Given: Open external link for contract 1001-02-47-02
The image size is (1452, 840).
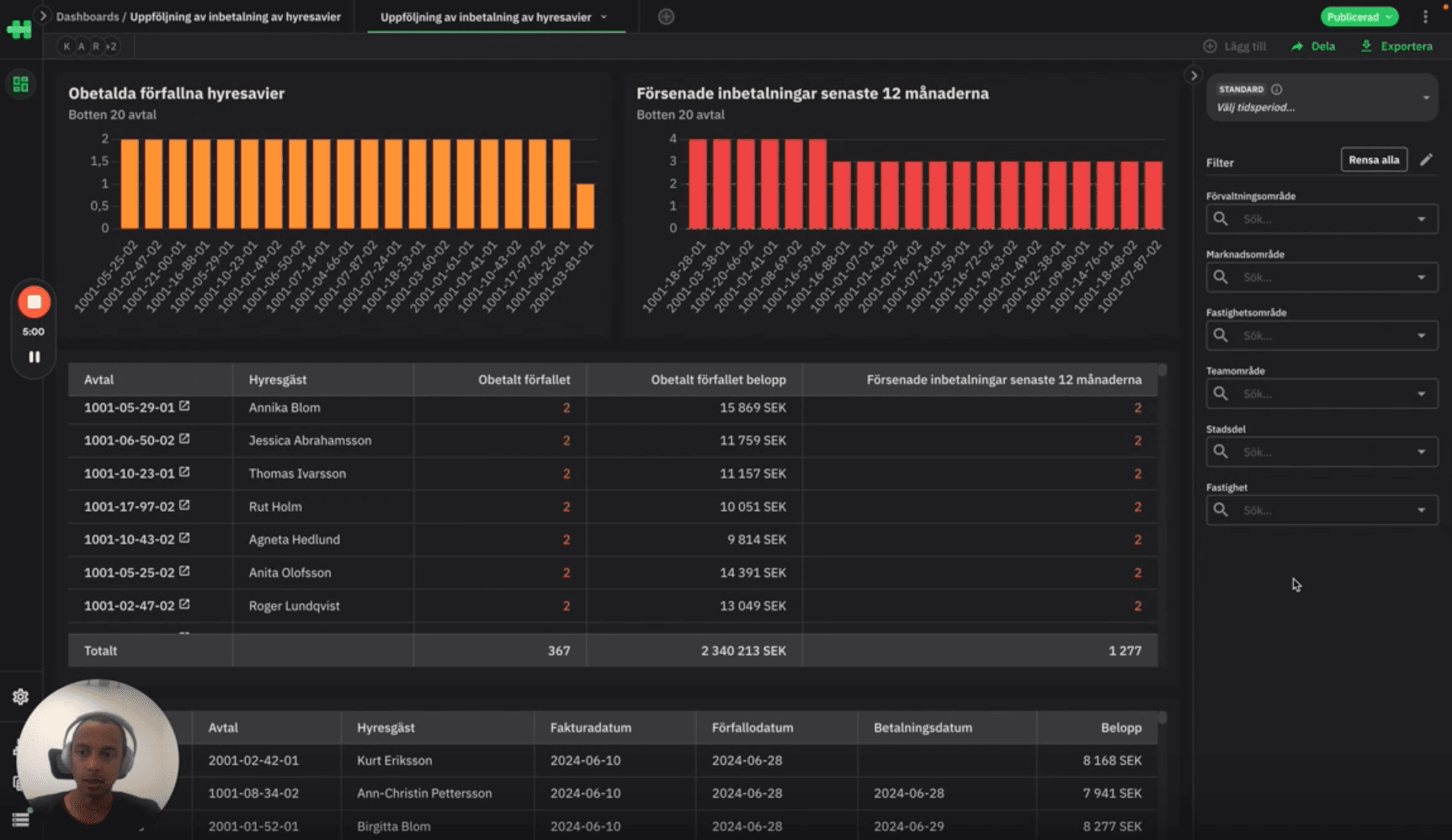Looking at the screenshot, I should pyautogui.click(x=184, y=604).
